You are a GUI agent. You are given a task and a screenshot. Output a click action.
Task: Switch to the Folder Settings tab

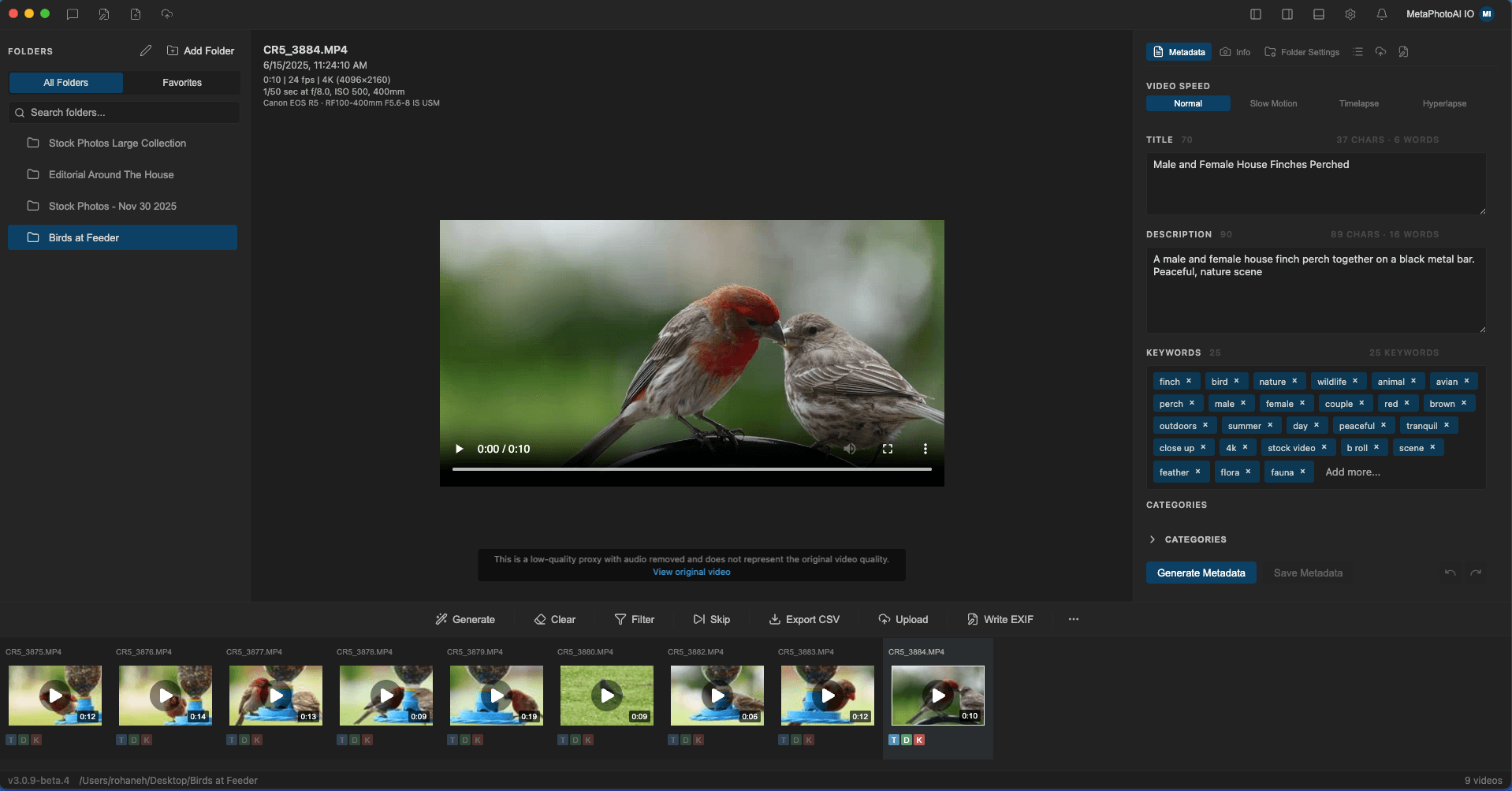click(1302, 52)
